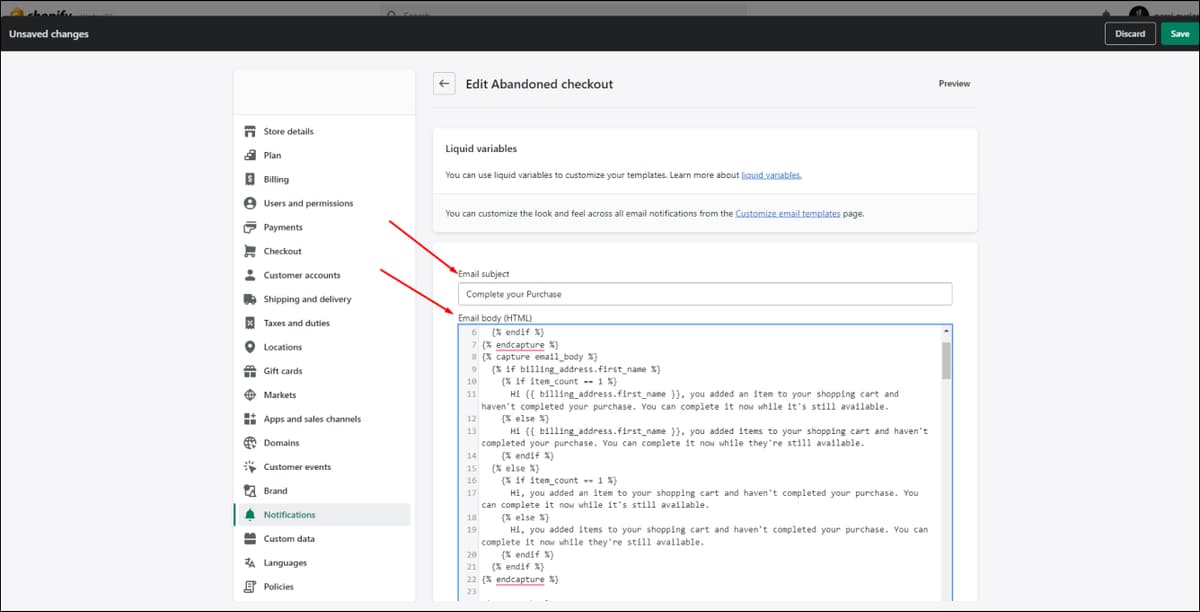Click the Store details icon in sidebar
This screenshot has height=612, width=1200.
(250, 131)
